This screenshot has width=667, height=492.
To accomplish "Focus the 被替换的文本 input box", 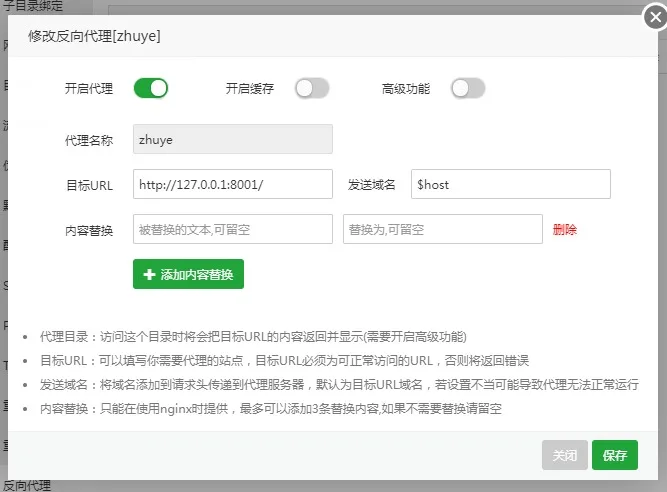I will click(x=233, y=229).
